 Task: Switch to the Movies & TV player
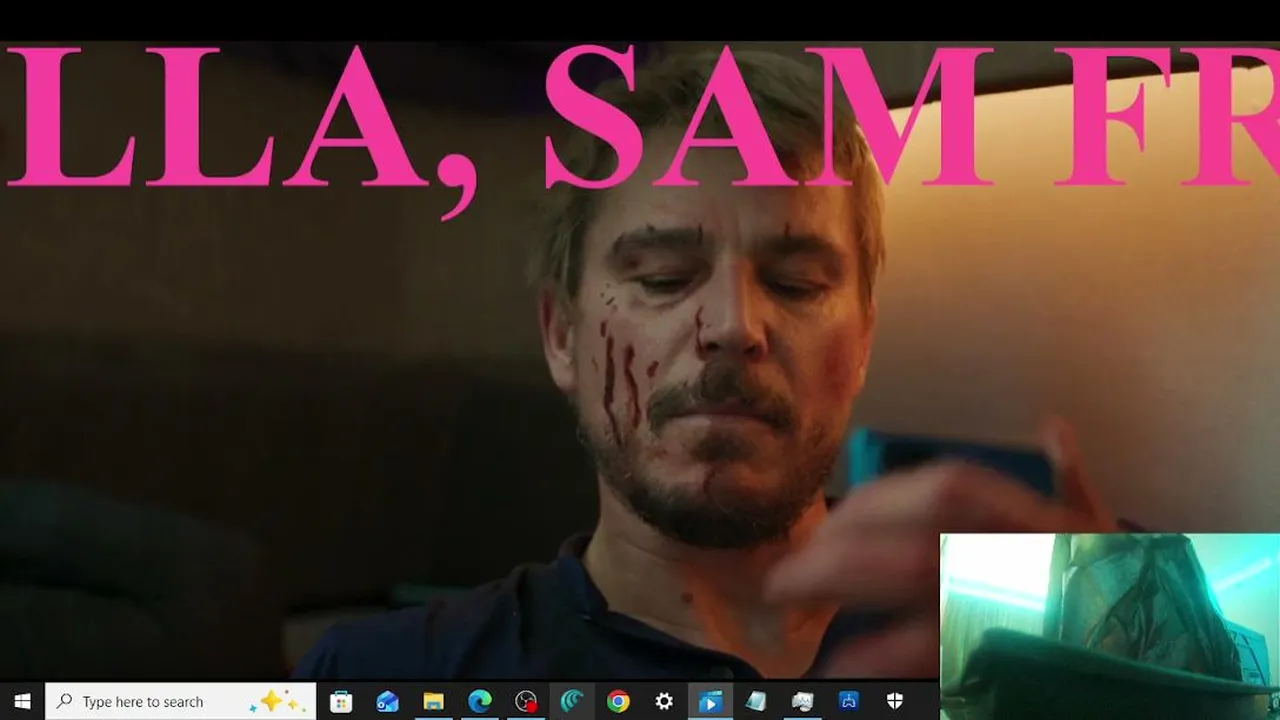710,702
